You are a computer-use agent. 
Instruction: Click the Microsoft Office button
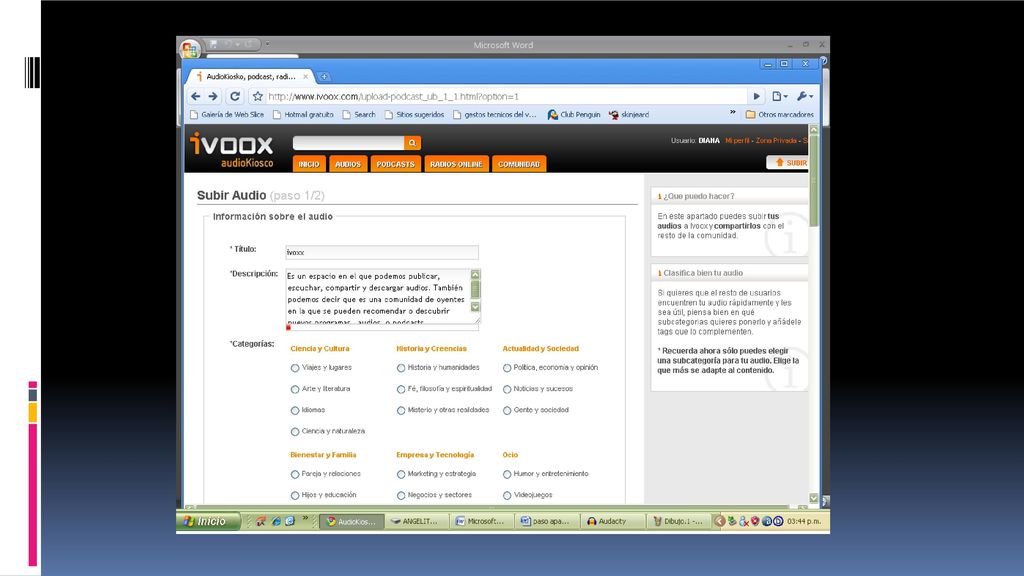click(x=189, y=49)
